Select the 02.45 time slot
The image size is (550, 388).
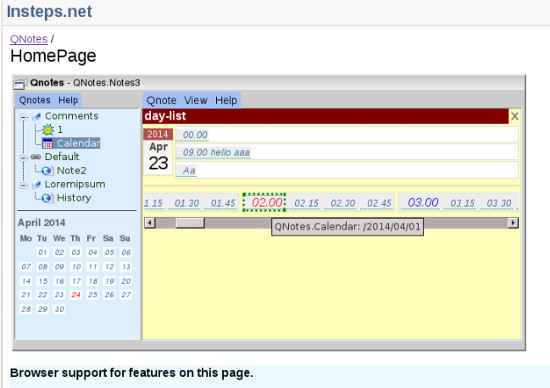pos(379,203)
